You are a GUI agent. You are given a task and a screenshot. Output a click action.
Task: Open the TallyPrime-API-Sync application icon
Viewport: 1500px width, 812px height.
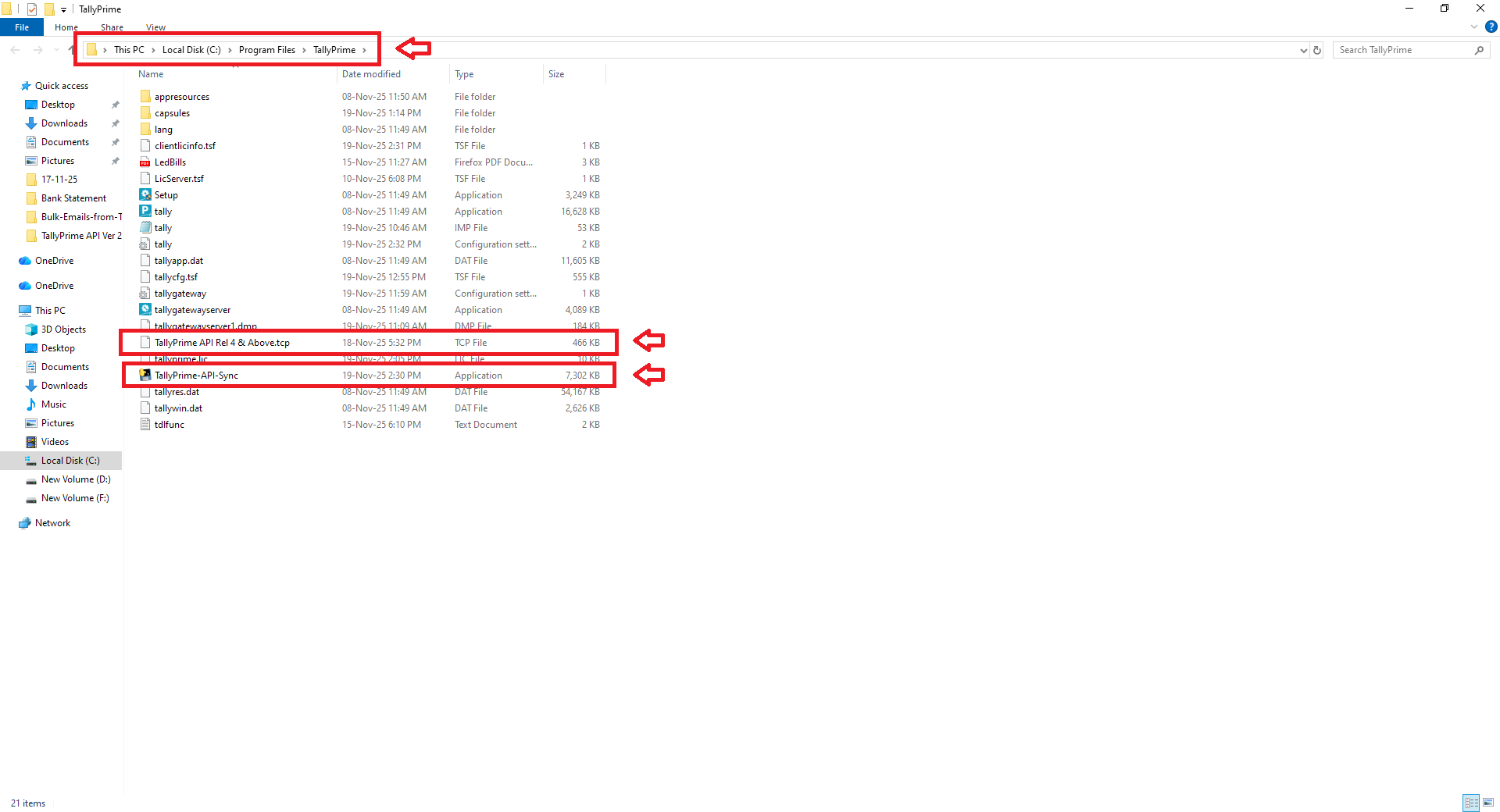click(145, 376)
